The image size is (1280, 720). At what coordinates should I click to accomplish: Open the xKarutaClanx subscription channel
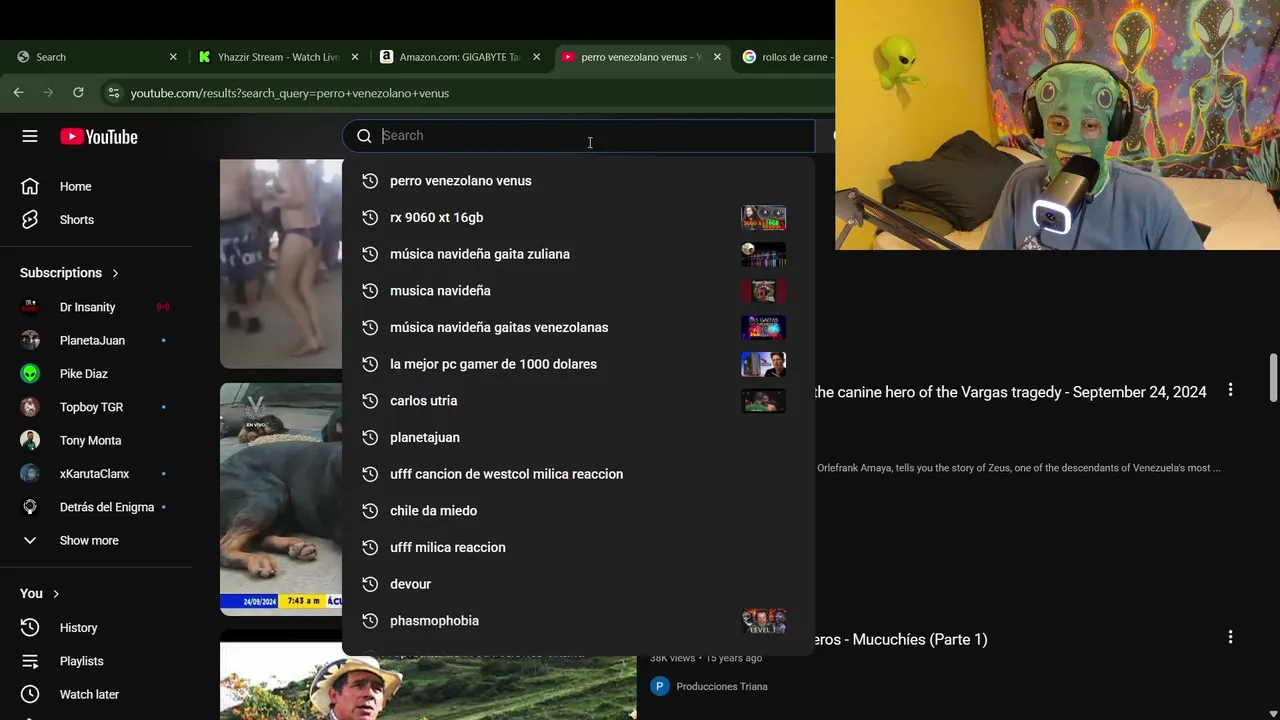[x=96, y=474]
